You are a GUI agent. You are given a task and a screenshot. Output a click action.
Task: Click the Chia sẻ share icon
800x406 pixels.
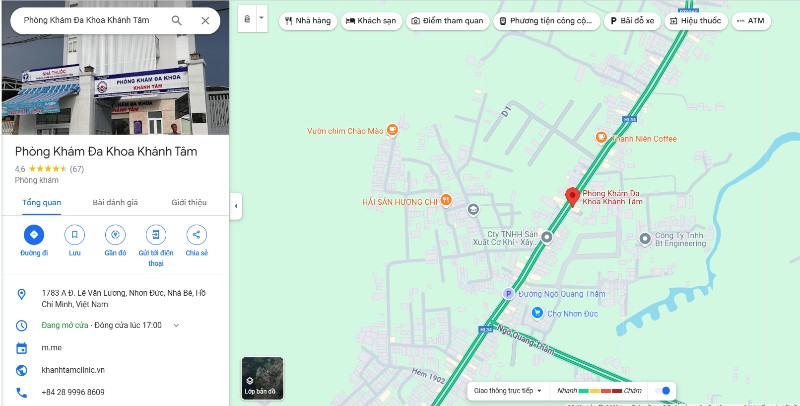196,235
